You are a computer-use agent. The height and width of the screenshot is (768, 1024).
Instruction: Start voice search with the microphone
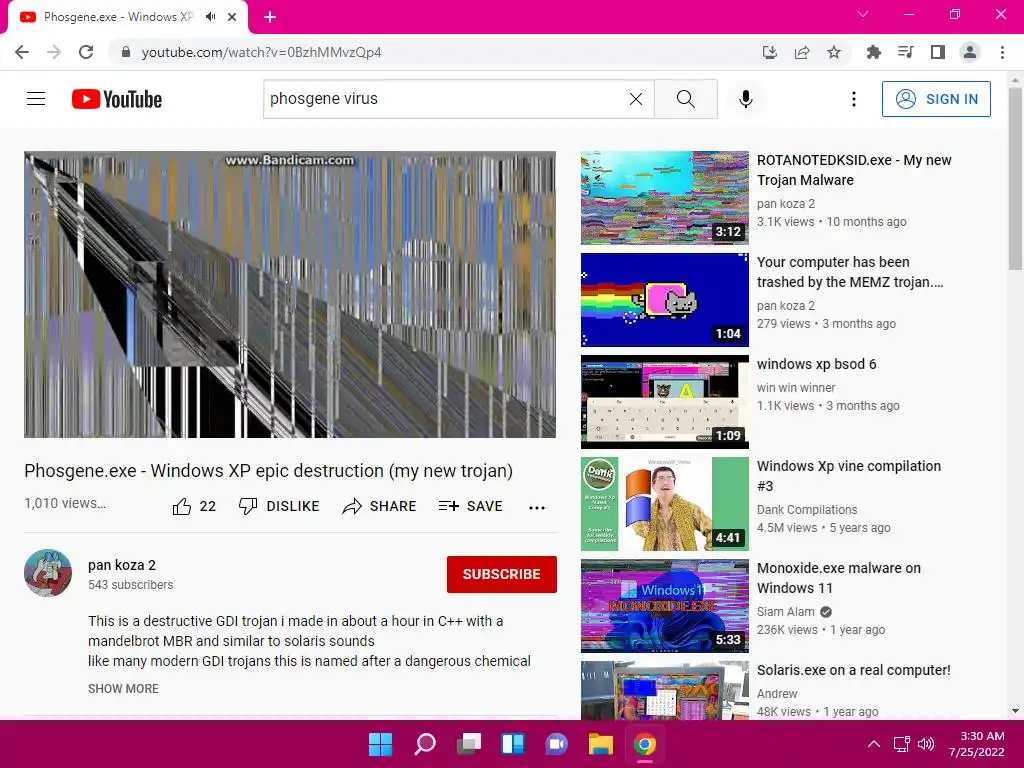tap(745, 99)
